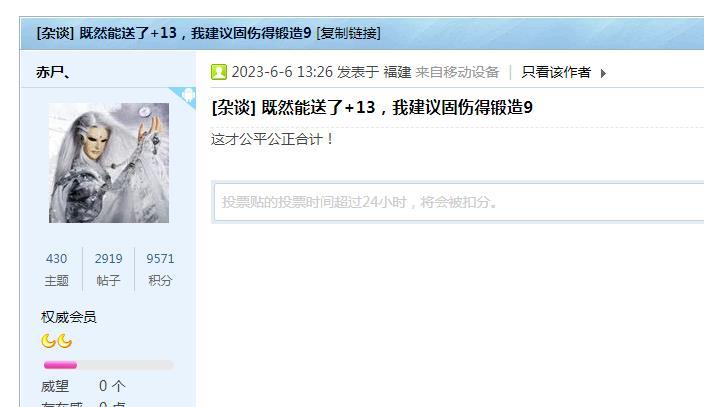Screen dimensions: 704x407
Task: Click the first yellow moon rank icon
Action: pyautogui.click(x=48, y=341)
